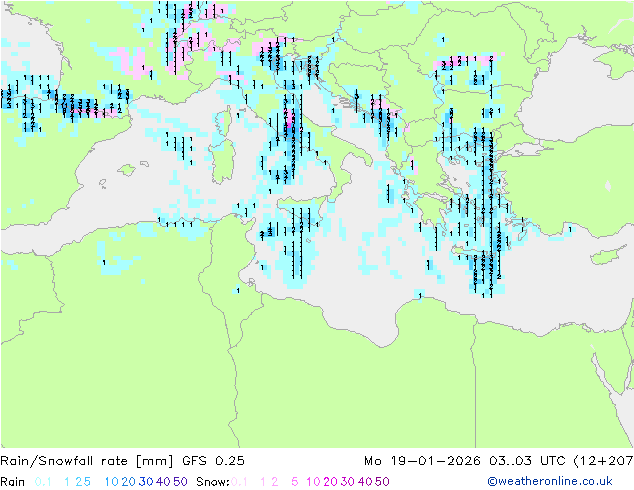Click the "Snow:" legend label
634x490 pixels.
click(213, 482)
